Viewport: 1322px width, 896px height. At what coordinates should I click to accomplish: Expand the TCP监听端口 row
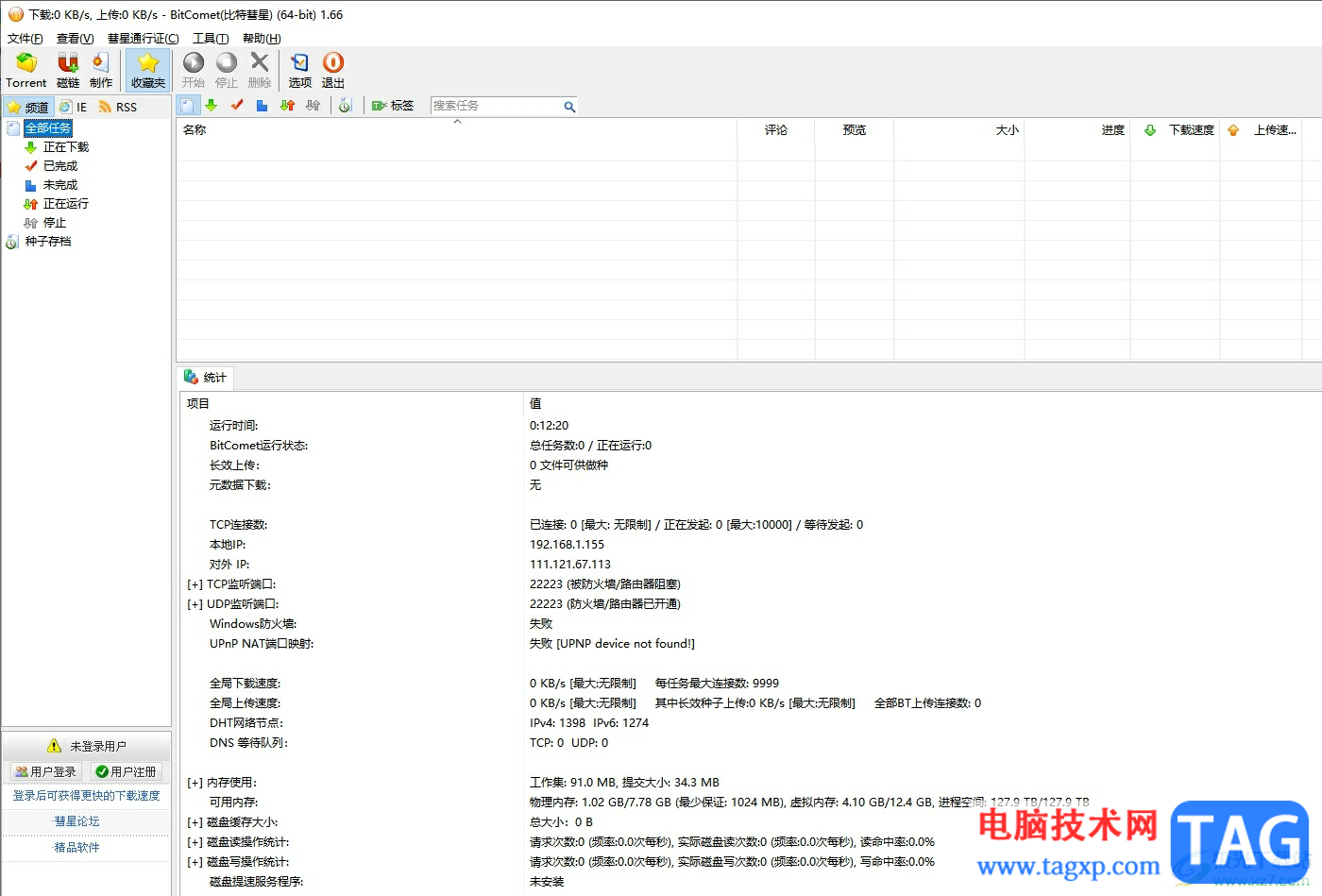pos(195,585)
